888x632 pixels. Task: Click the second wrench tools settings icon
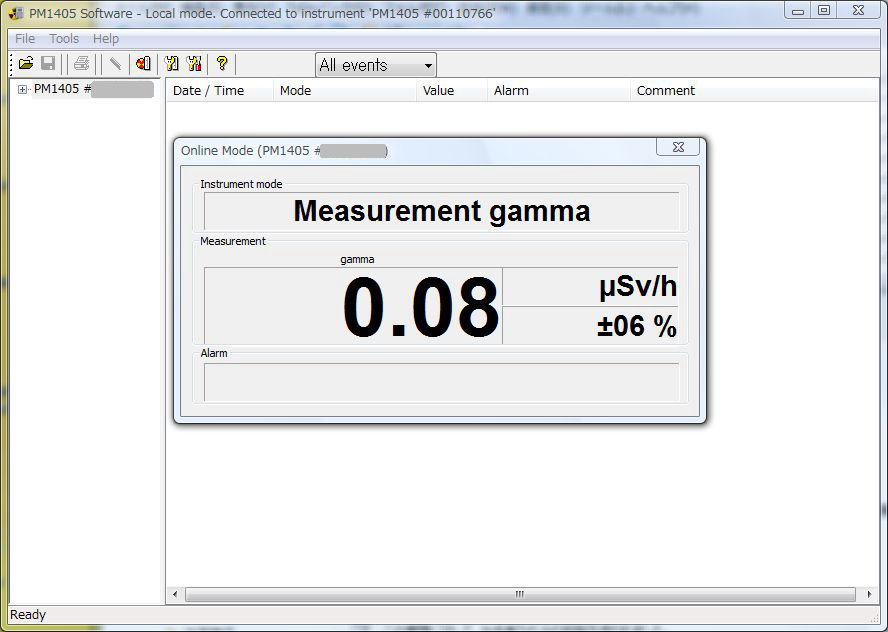coord(194,63)
